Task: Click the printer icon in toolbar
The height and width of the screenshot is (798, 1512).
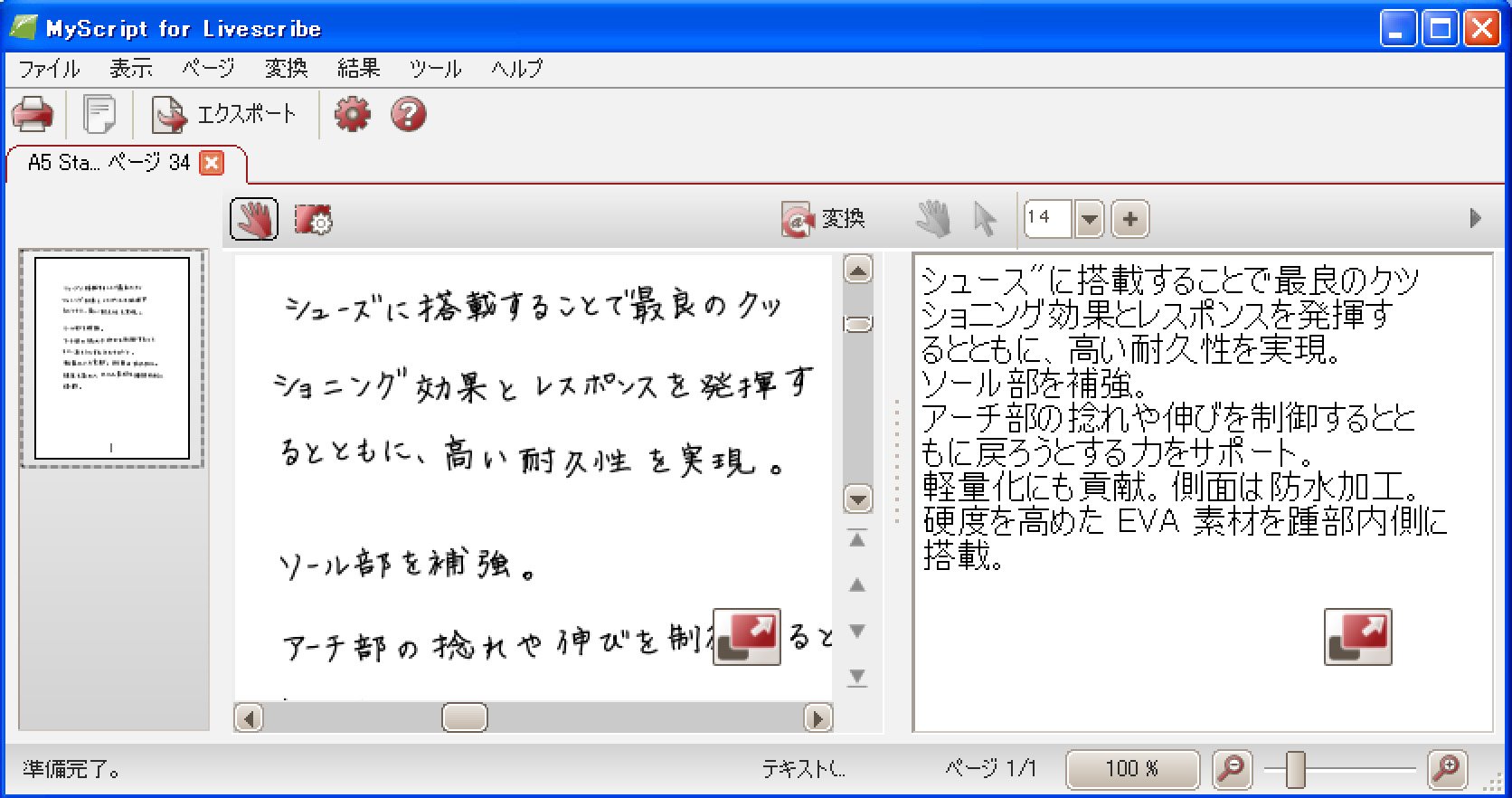Action: point(33,115)
